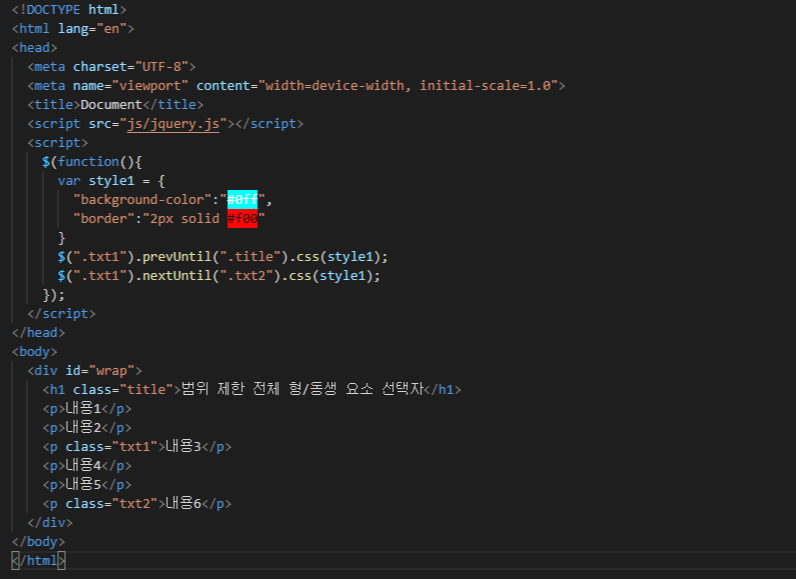This screenshot has width=796, height=579.
Task: Click the paragraph 내용2 line
Action: click(x=87, y=428)
